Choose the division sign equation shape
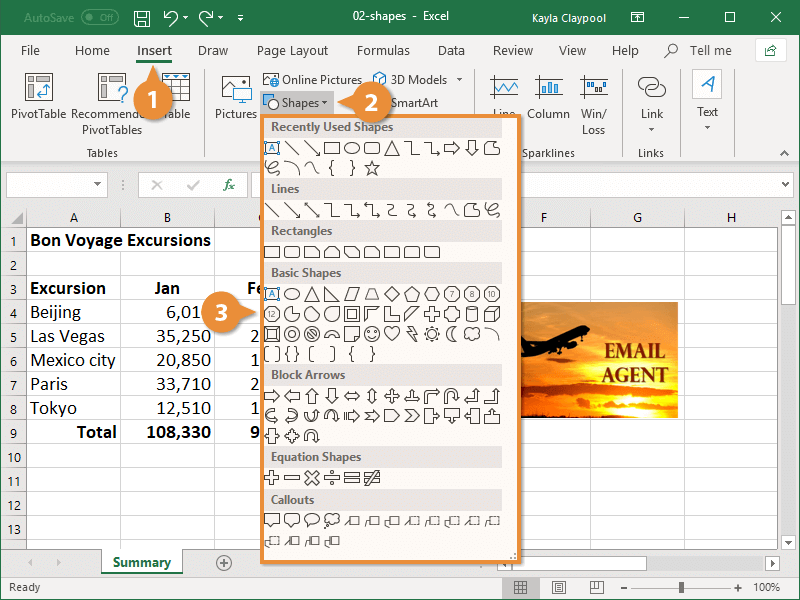This screenshot has width=800, height=600. point(332,478)
